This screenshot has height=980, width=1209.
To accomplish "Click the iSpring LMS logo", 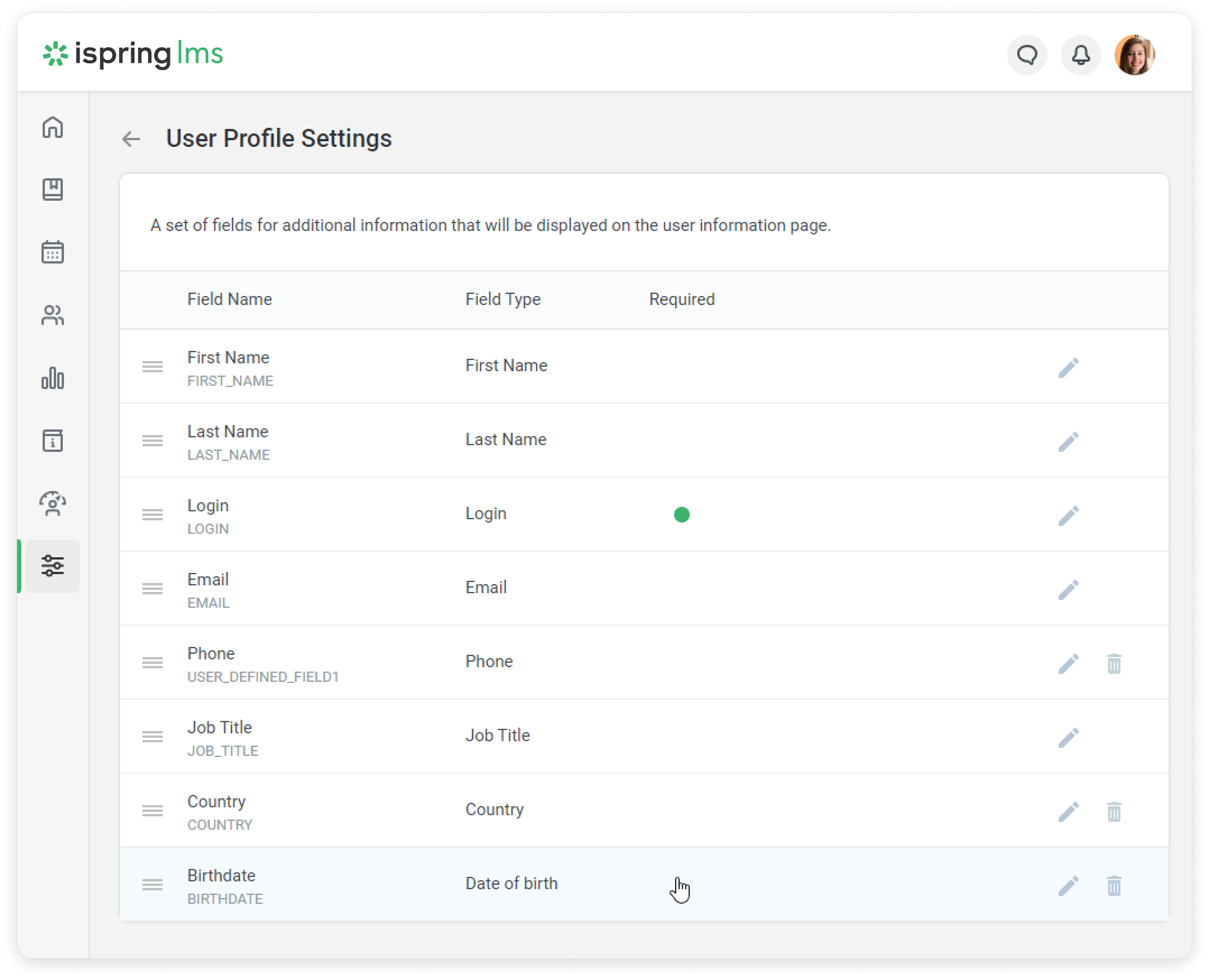I will click(x=133, y=54).
